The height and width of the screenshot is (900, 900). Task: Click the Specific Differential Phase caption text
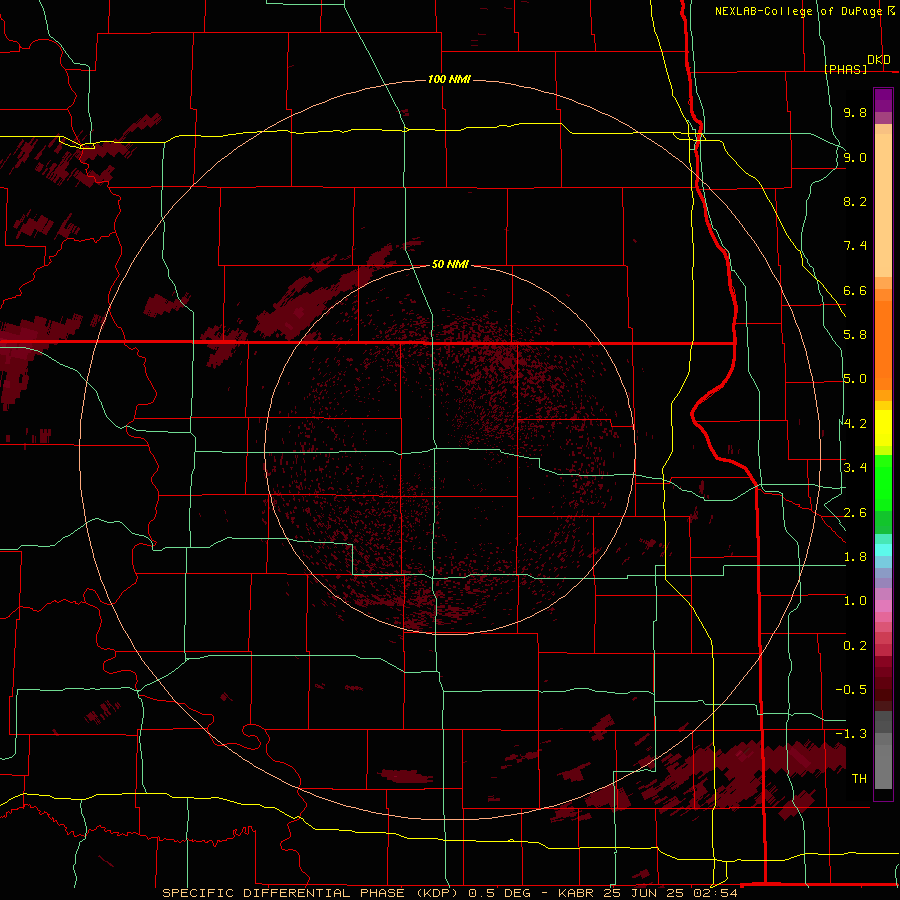pos(449,893)
